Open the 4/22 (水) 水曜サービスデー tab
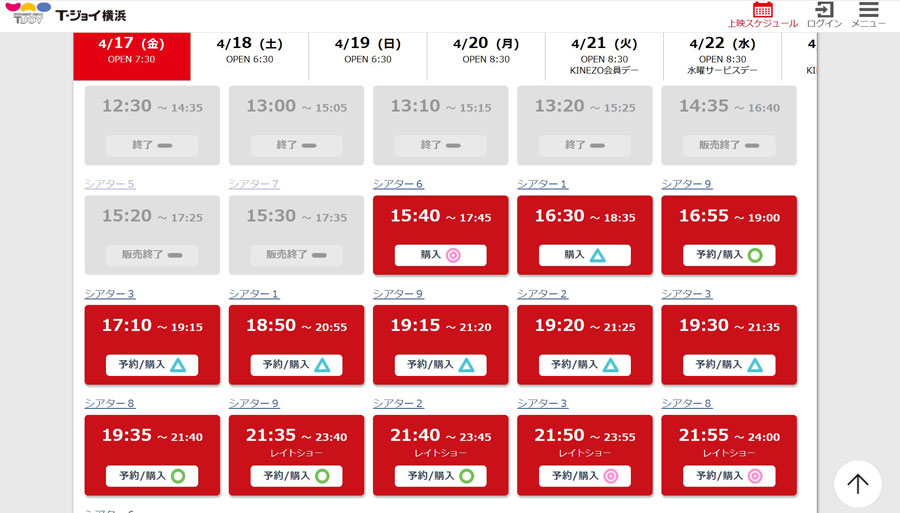Image resolution: width=900 pixels, height=513 pixels. coord(722,55)
